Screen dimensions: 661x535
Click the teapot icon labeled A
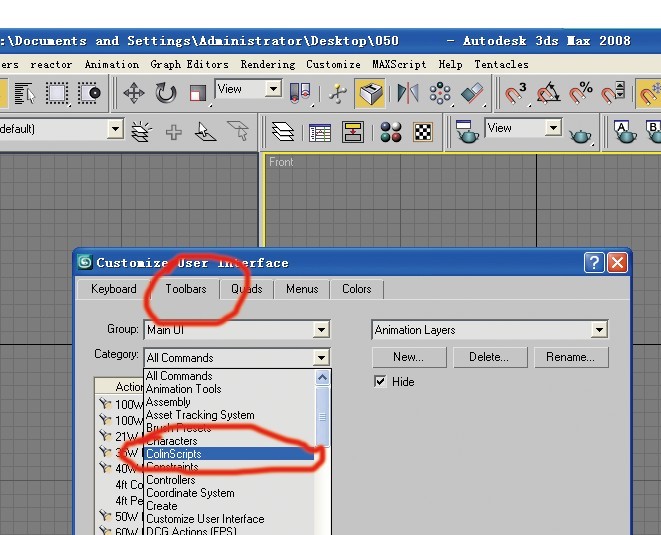tap(625, 132)
